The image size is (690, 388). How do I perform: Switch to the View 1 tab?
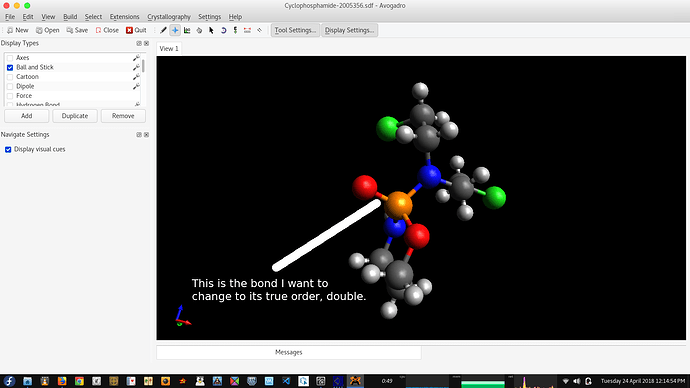click(169, 48)
